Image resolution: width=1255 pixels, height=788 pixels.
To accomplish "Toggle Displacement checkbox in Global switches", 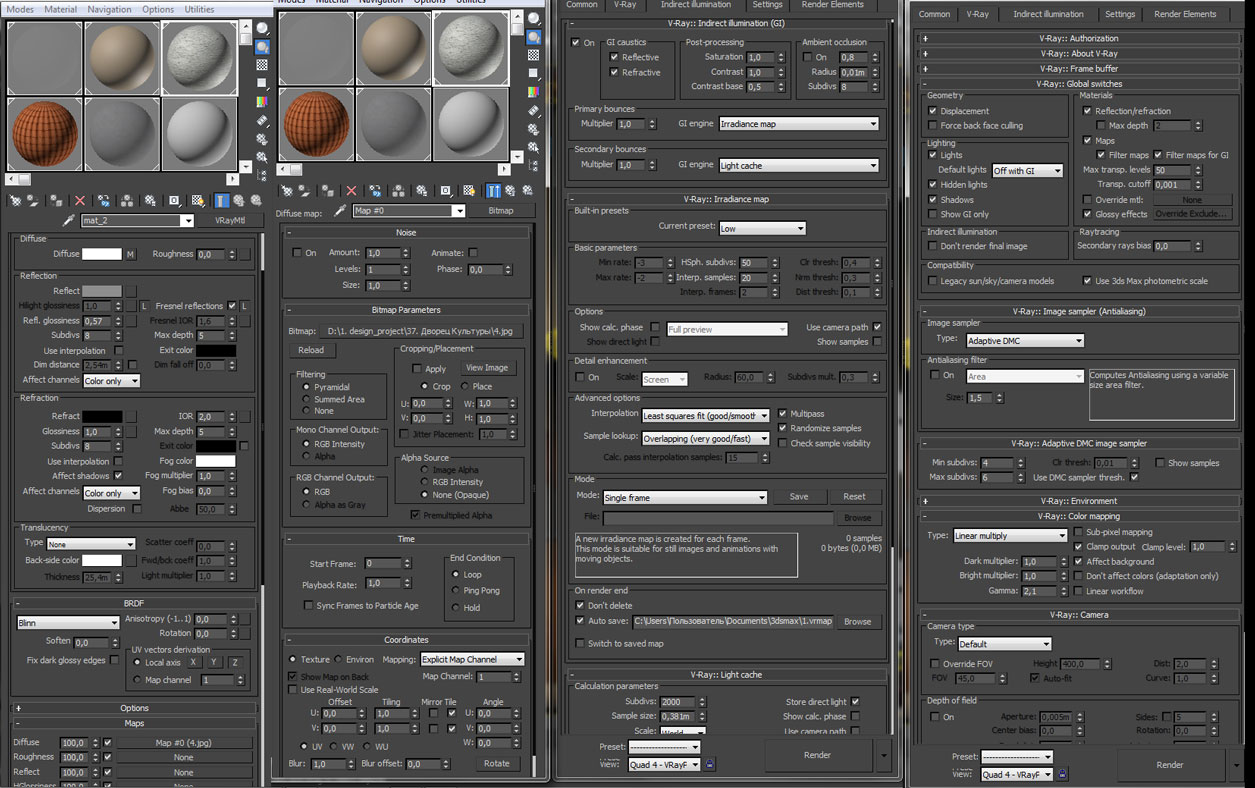I will point(933,111).
